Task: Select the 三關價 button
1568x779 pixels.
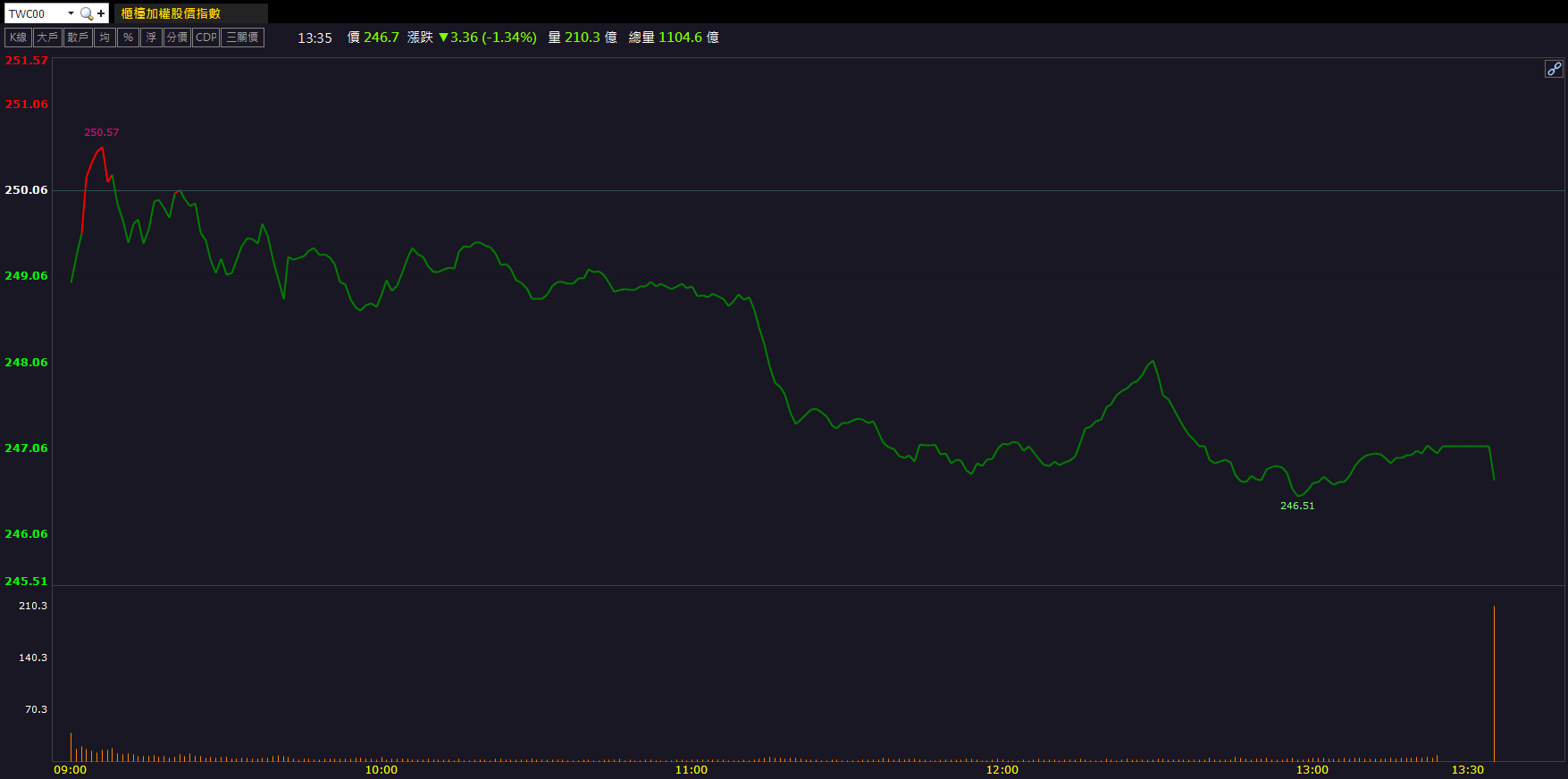Action: coord(242,38)
